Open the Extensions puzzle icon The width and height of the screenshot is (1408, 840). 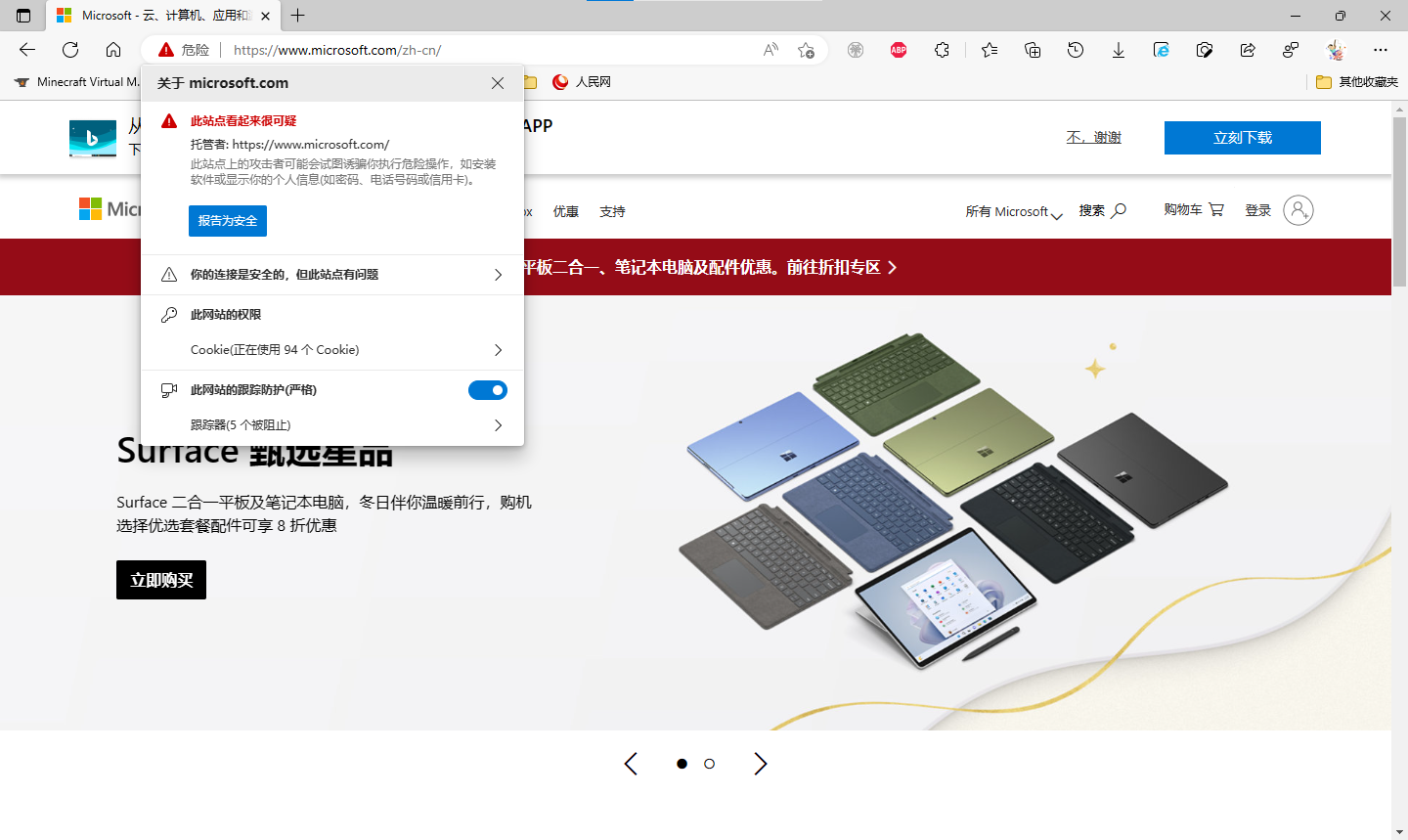942,50
